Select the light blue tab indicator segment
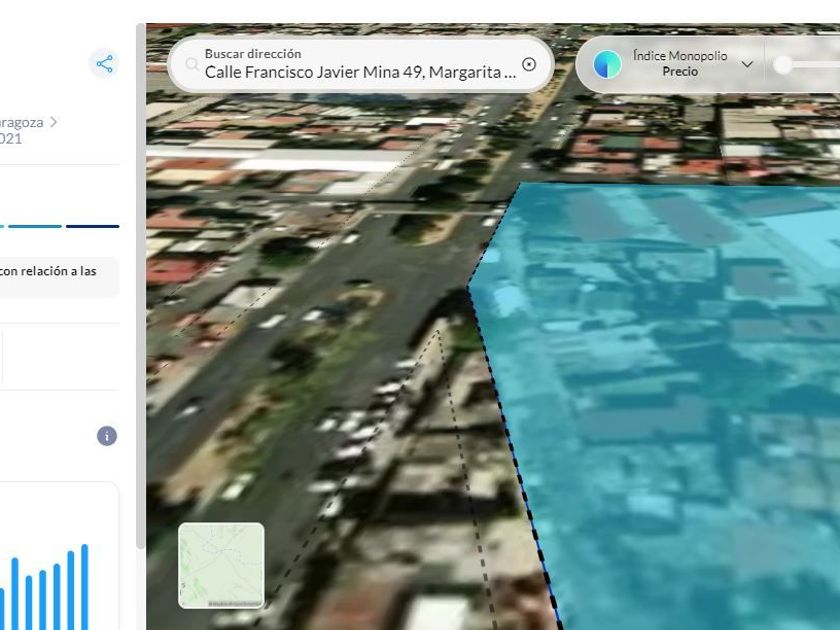 [35, 226]
